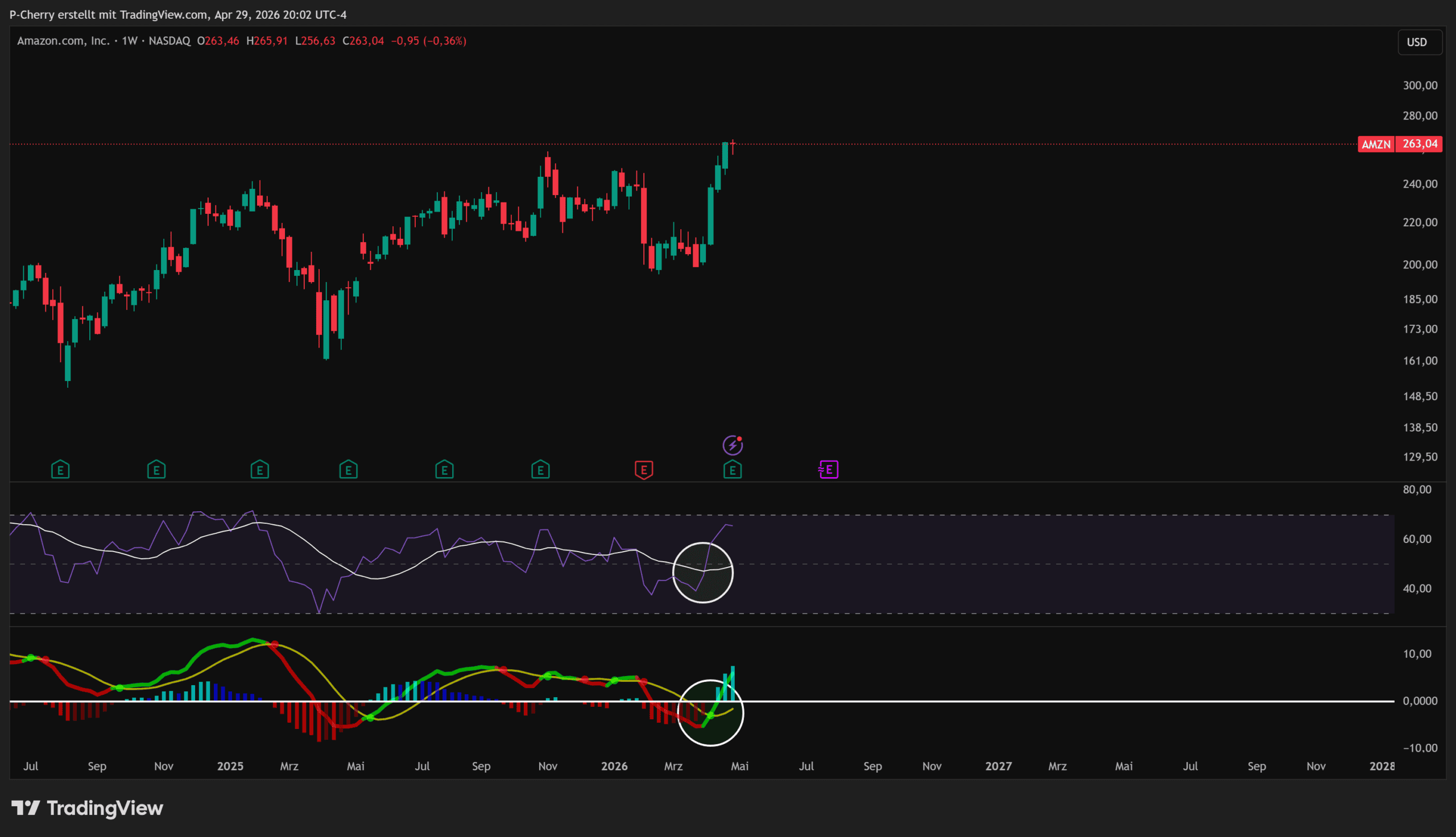Image resolution: width=1456 pixels, height=837 pixels.
Task: Click the purple lightning bolt event icon
Action: 733,445
